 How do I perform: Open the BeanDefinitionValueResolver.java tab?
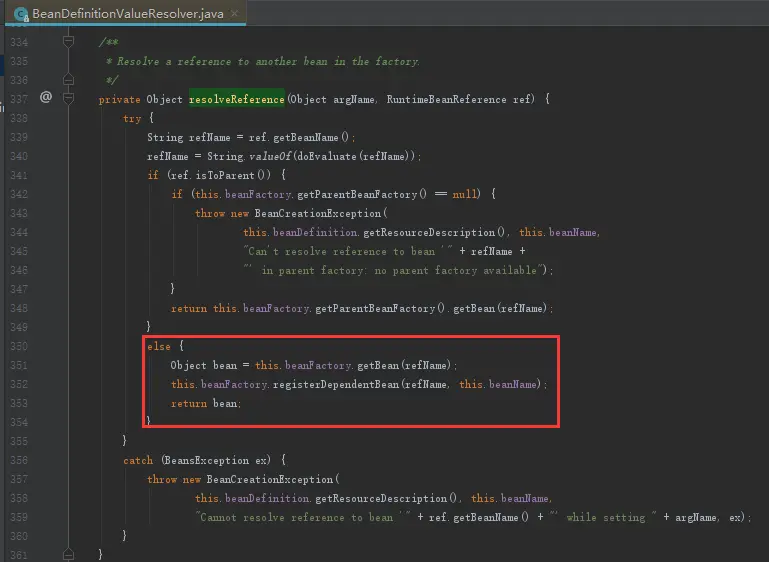click(x=128, y=14)
